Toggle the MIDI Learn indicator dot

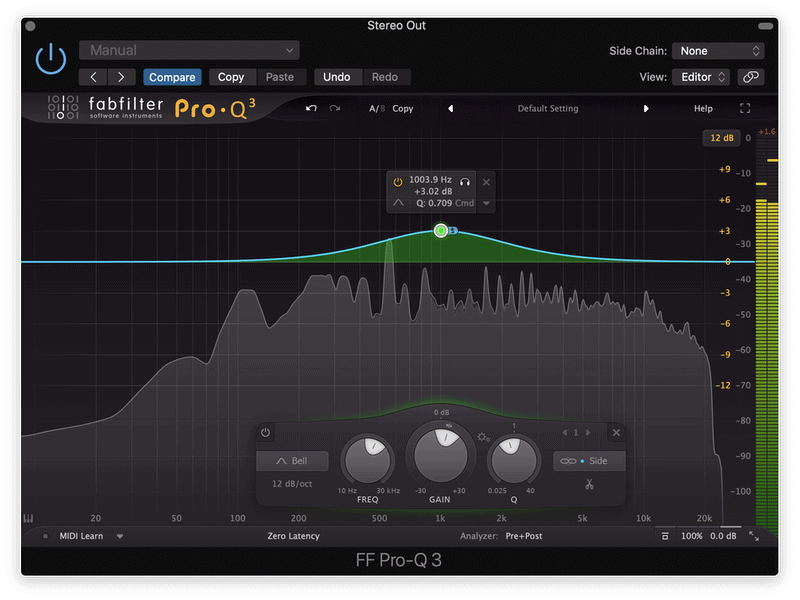pos(45,536)
